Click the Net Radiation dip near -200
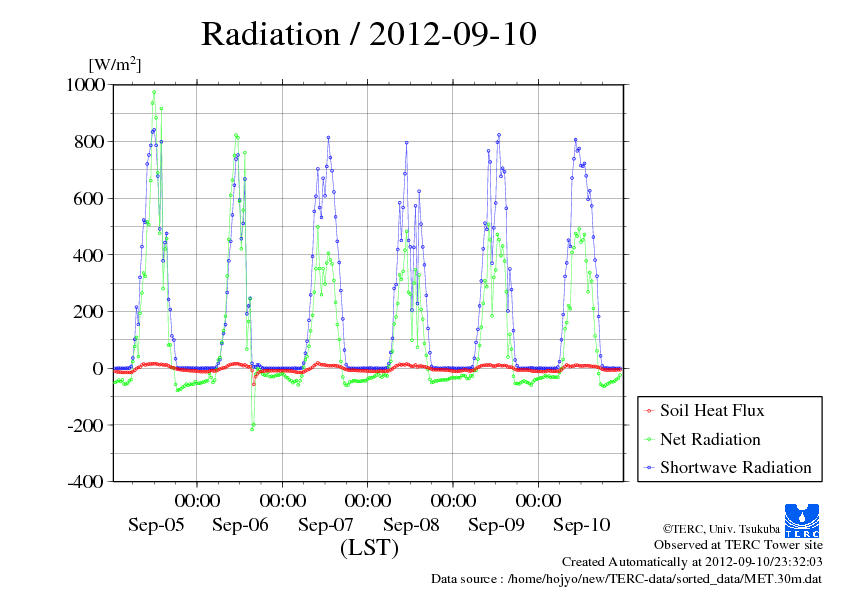This screenshot has width=842, height=595. coord(252,427)
